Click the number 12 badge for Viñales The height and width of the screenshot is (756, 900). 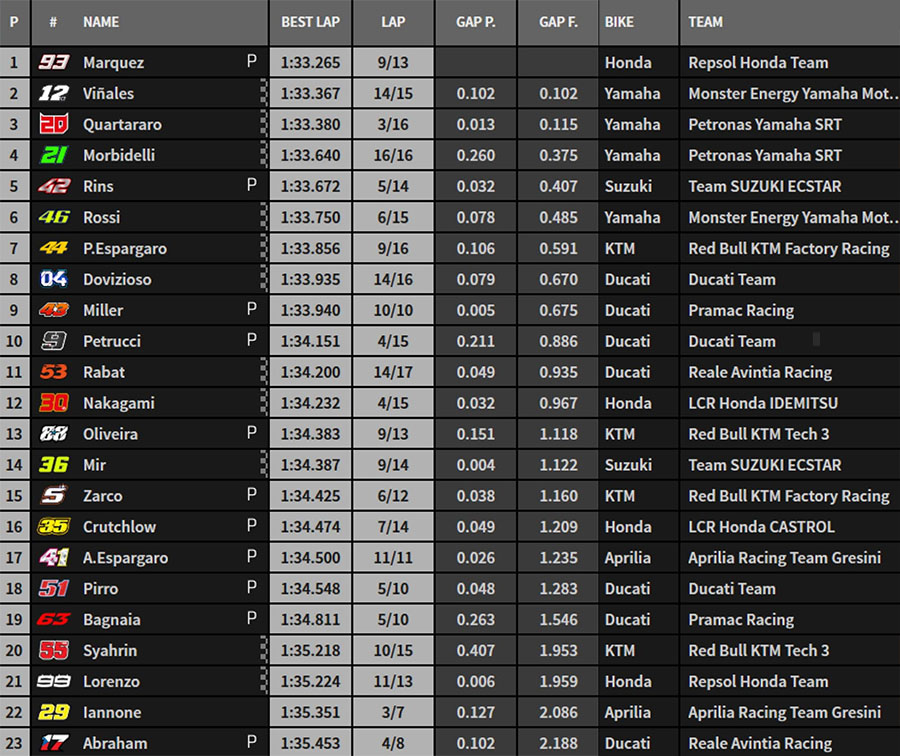click(x=53, y=93)
